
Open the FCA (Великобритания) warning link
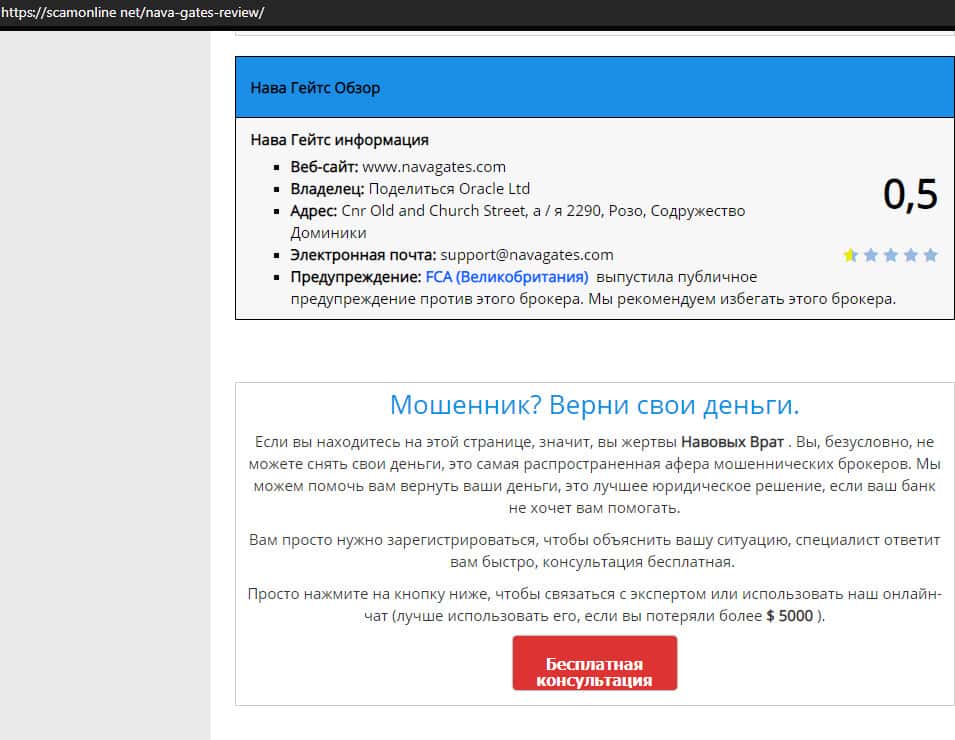point(507,277)
